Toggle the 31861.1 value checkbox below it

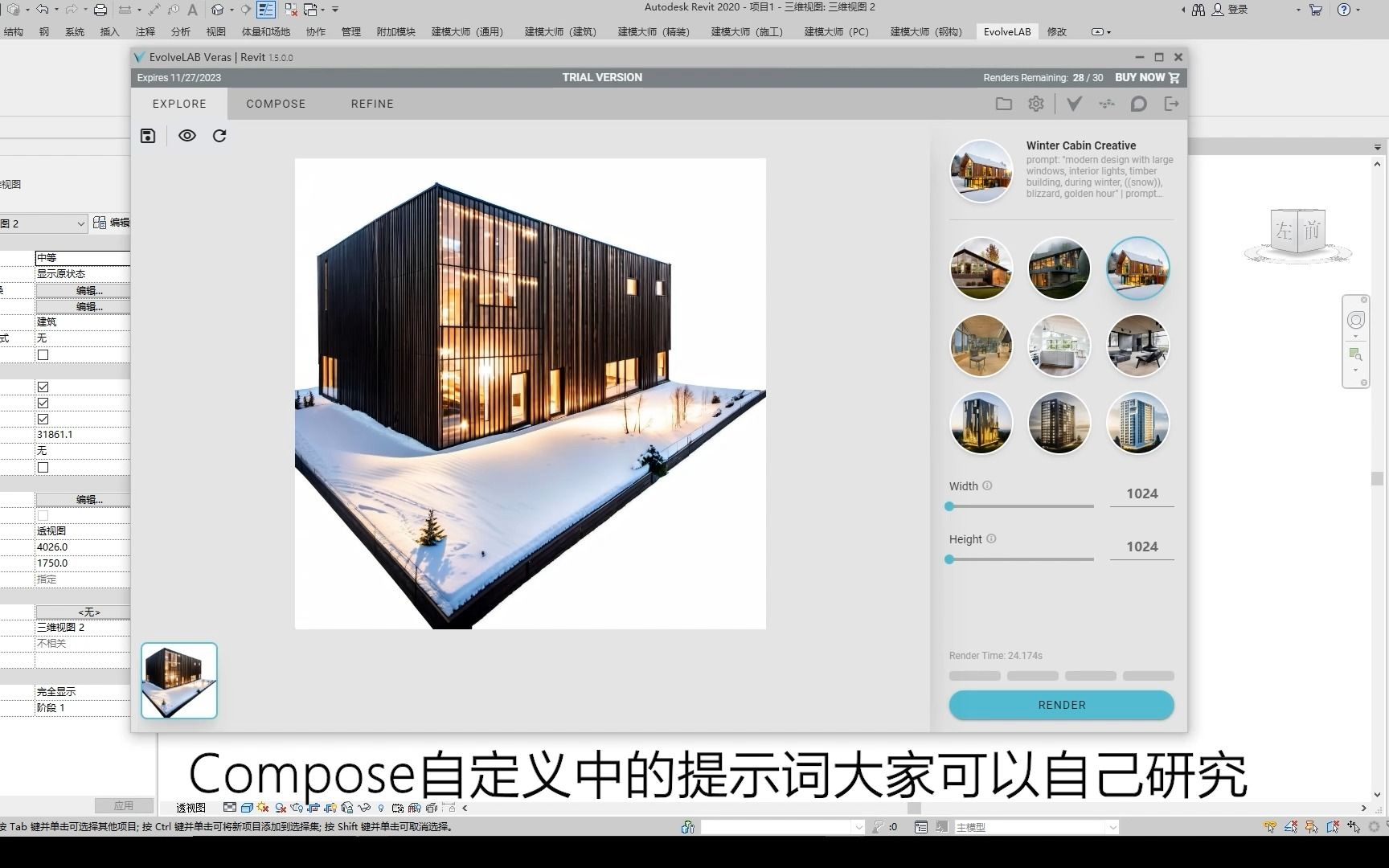point(43,467)
